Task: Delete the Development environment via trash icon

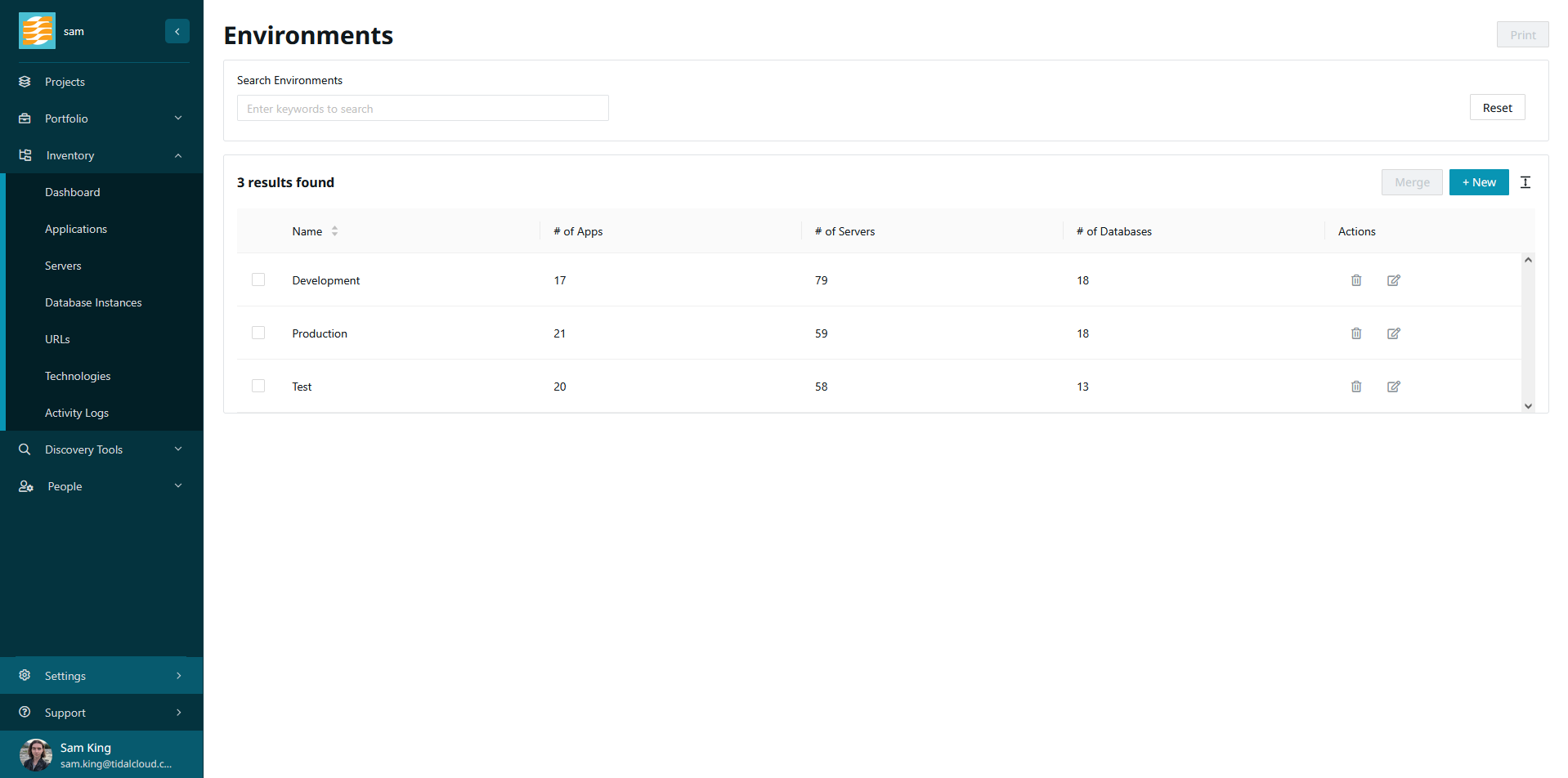Action: tap(1355, 280)
